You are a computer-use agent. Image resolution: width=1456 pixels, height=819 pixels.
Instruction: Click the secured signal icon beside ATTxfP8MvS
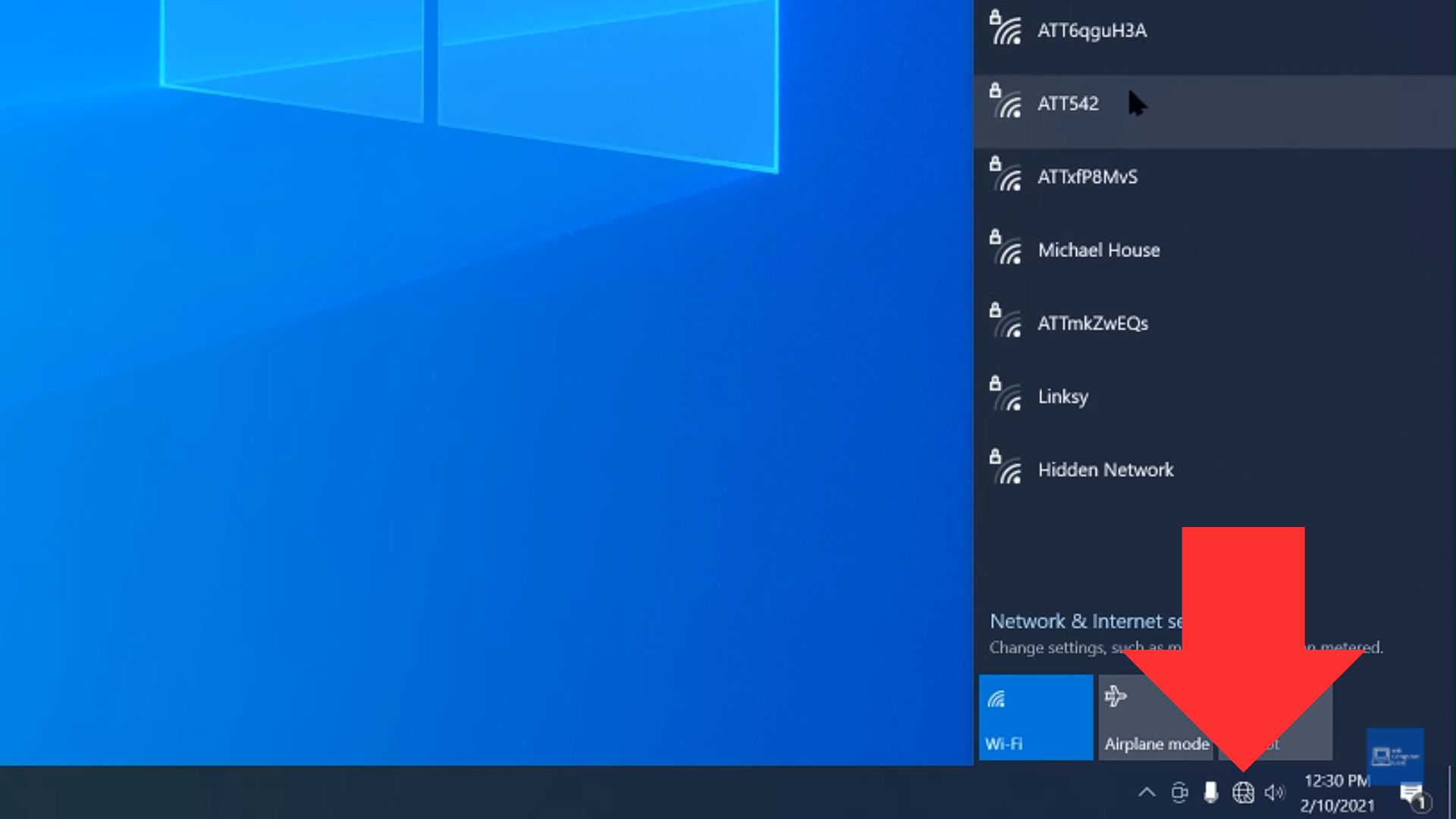coord(1006,174)
